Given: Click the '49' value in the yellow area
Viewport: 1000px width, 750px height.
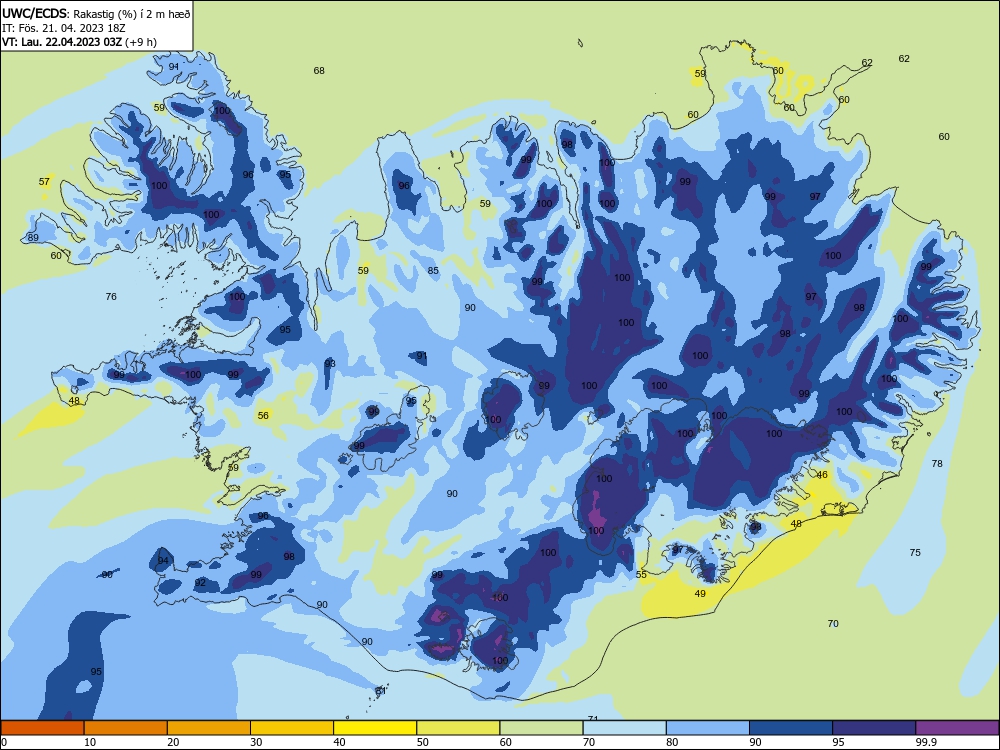Looking at the screenshot, I should (x=700, y=594).
